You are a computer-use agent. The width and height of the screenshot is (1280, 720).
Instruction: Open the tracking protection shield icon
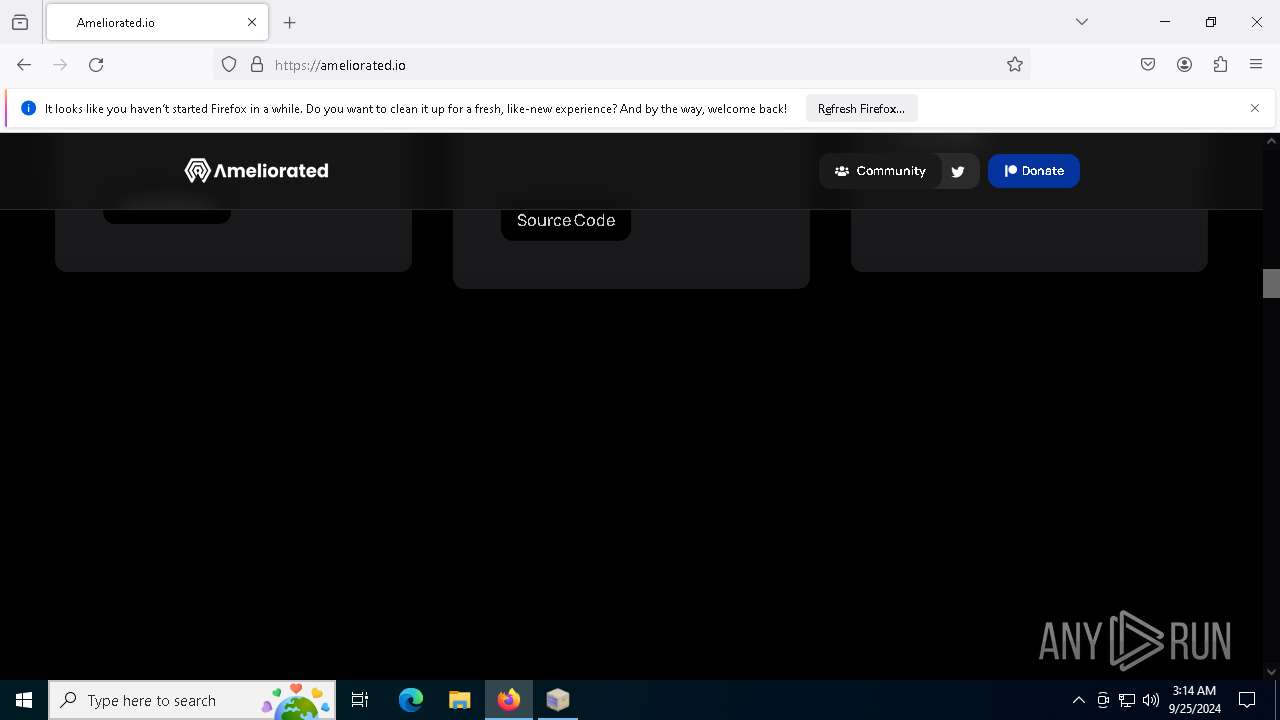point(229,65)
